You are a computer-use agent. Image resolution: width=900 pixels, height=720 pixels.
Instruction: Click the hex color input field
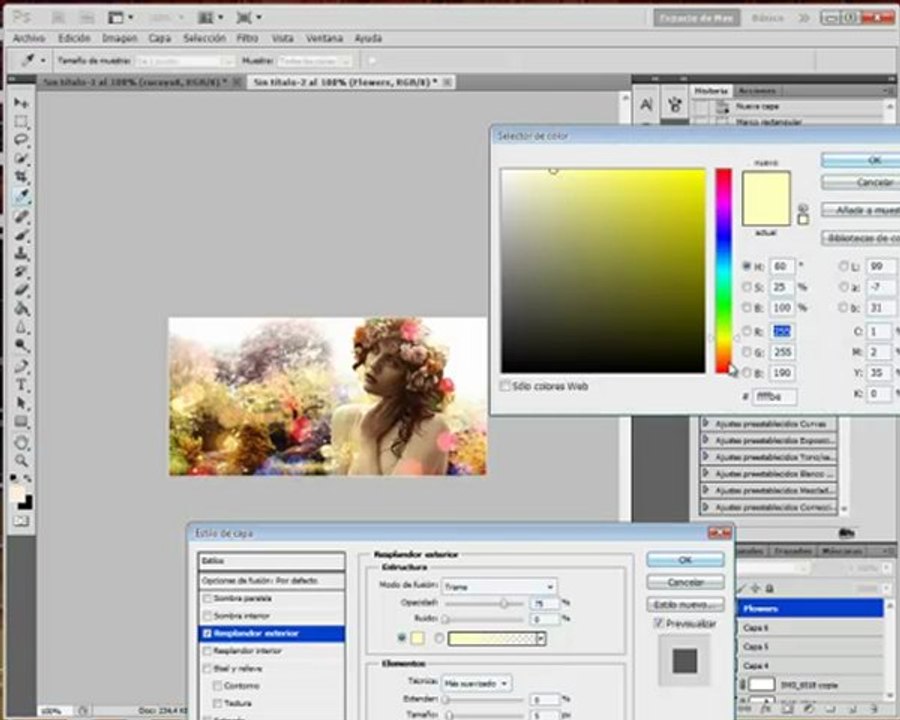click(774, 396)
